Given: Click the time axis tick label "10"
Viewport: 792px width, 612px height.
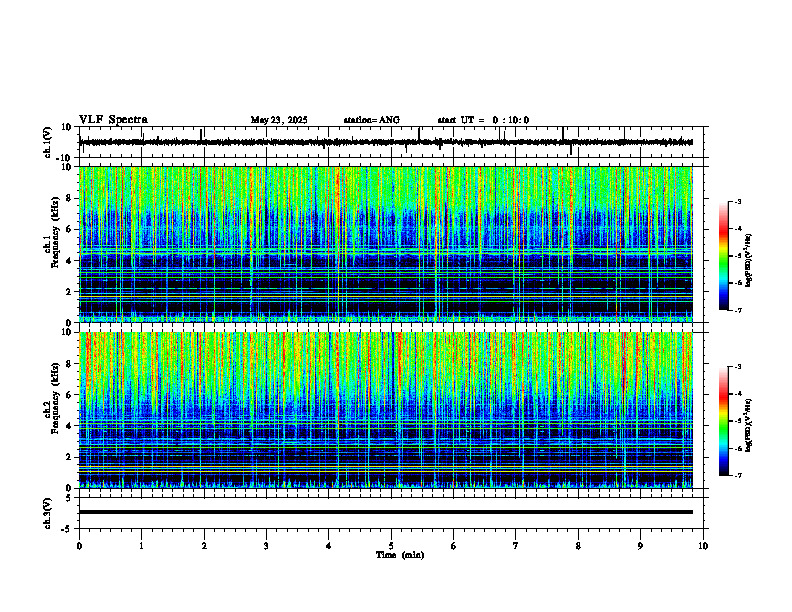Looking at the screenshot, I should (703, 546).
